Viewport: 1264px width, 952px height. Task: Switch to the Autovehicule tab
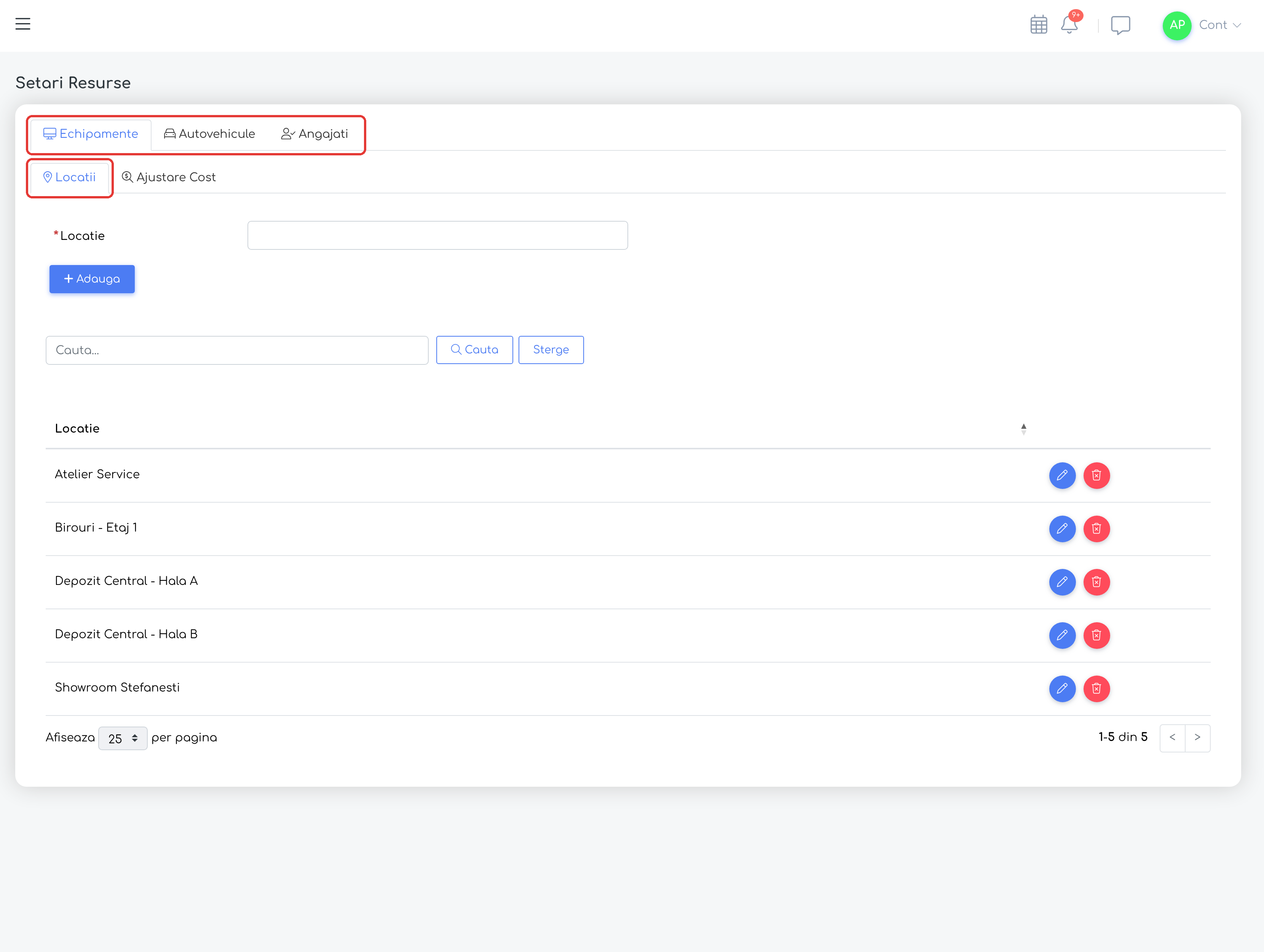(x=209, y=134)
